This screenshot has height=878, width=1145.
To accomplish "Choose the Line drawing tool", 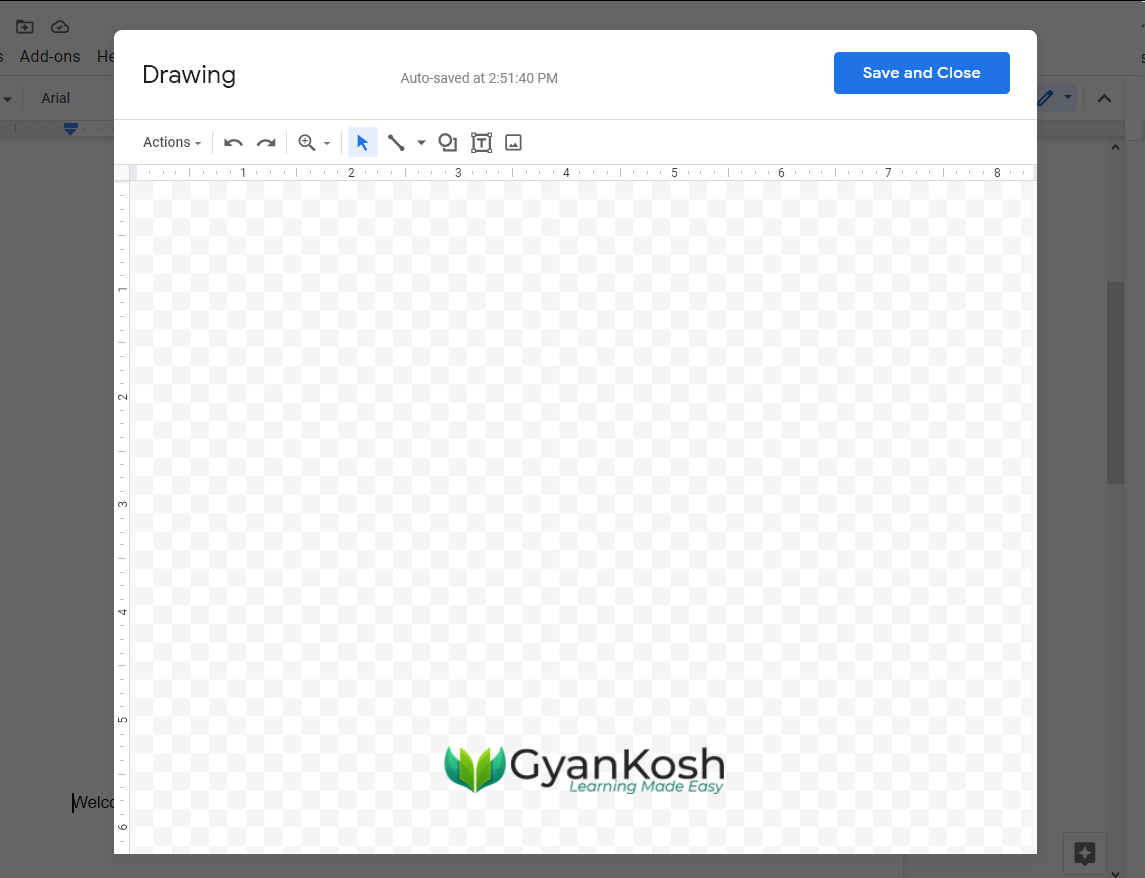I will pyautogui.click(x=396, y=142).
